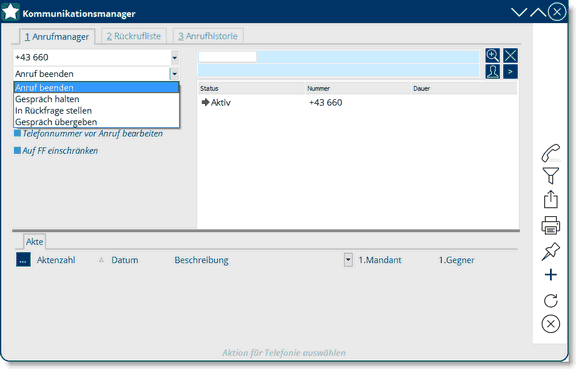Select the Akte tab
The height and width of the screenshot is (371, 578).
click(x=35, y=242)
